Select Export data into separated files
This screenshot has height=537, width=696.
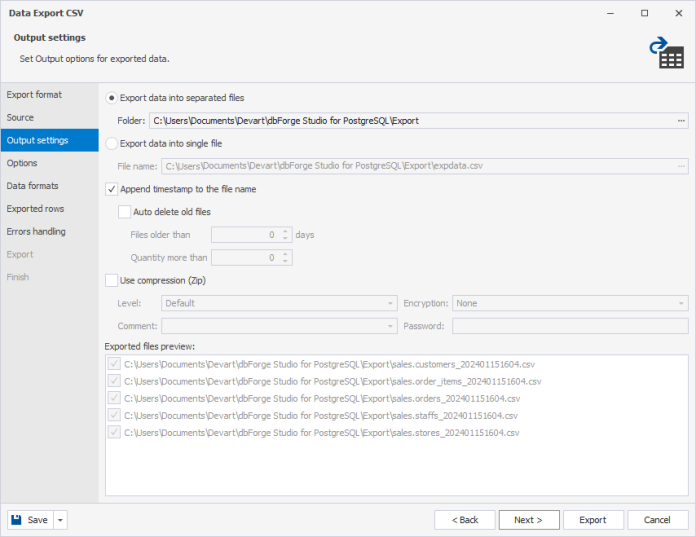coord(112,98)
